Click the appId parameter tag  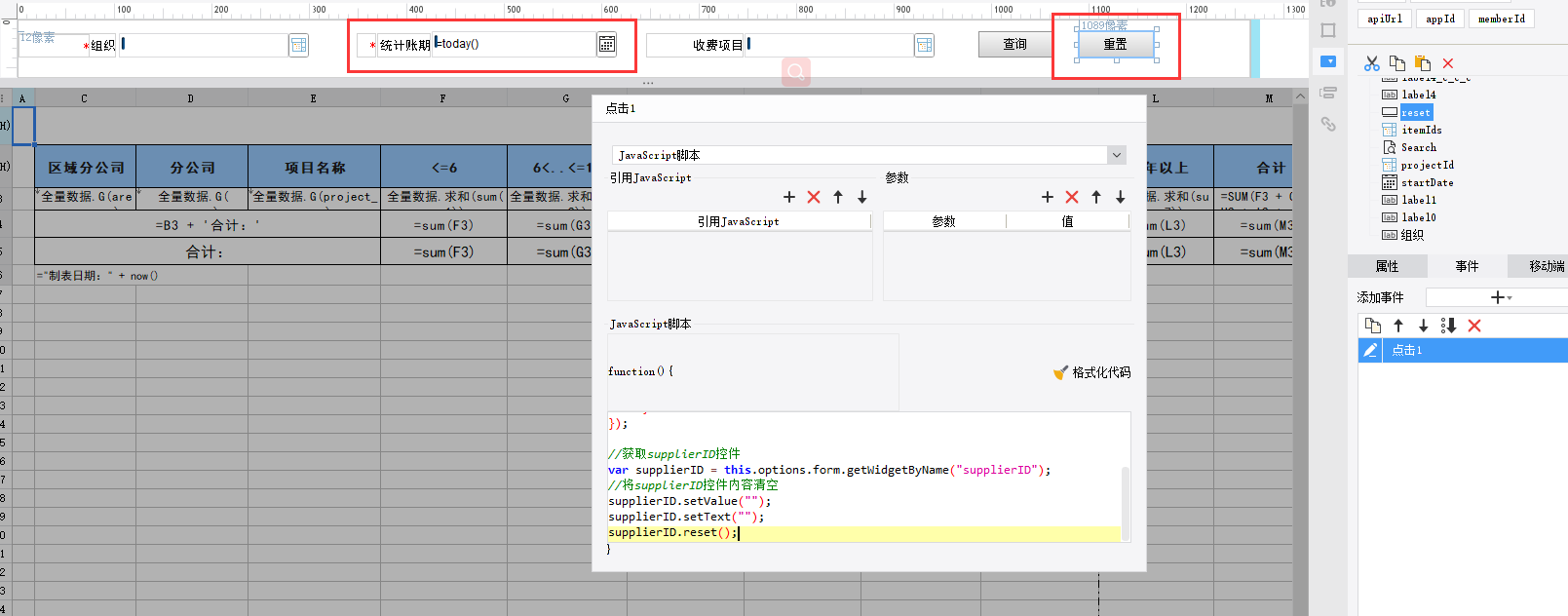pos(1440,19)
